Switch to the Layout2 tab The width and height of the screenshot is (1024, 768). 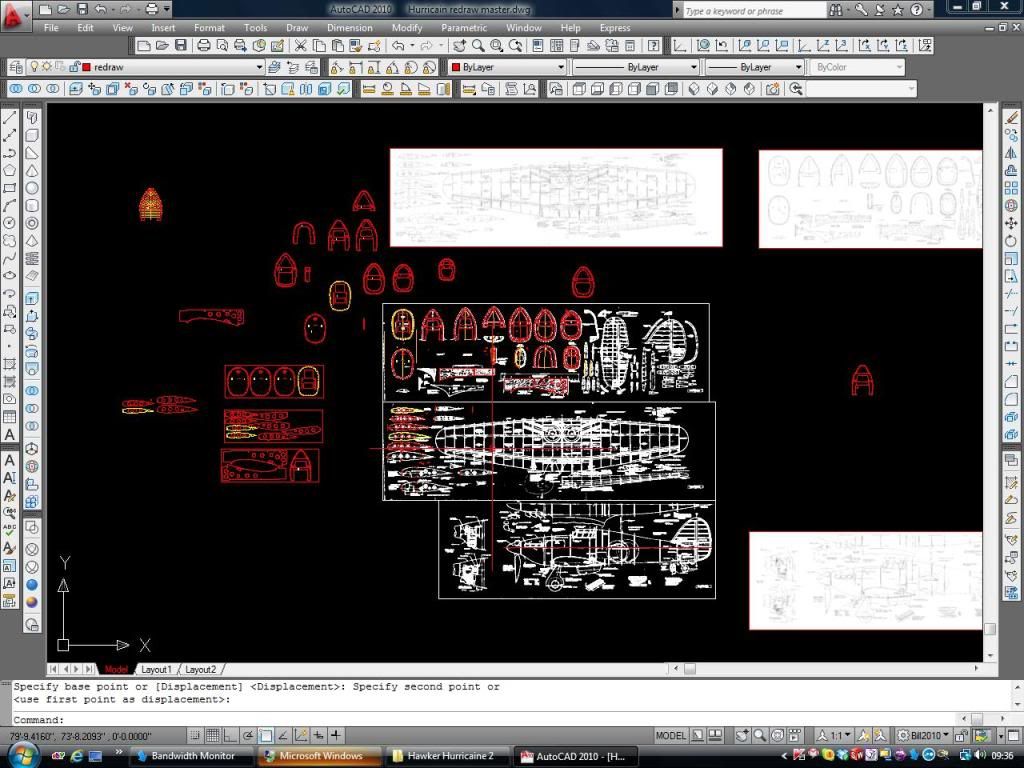pyautogui.click(x=200, y=669)
